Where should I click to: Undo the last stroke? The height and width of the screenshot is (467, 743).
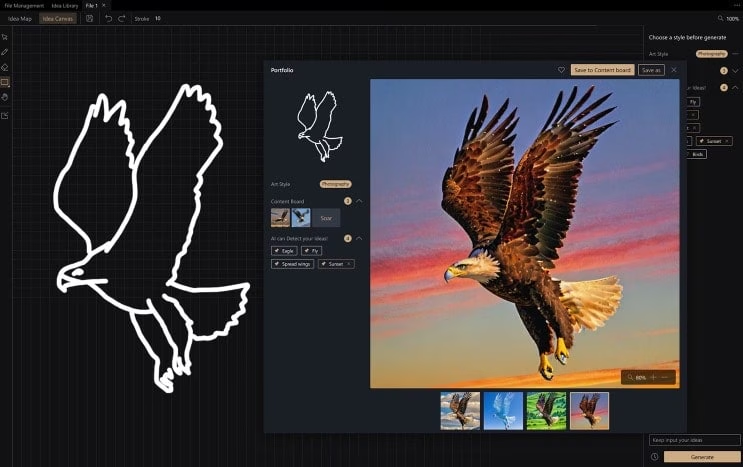[x=108, y=18]
